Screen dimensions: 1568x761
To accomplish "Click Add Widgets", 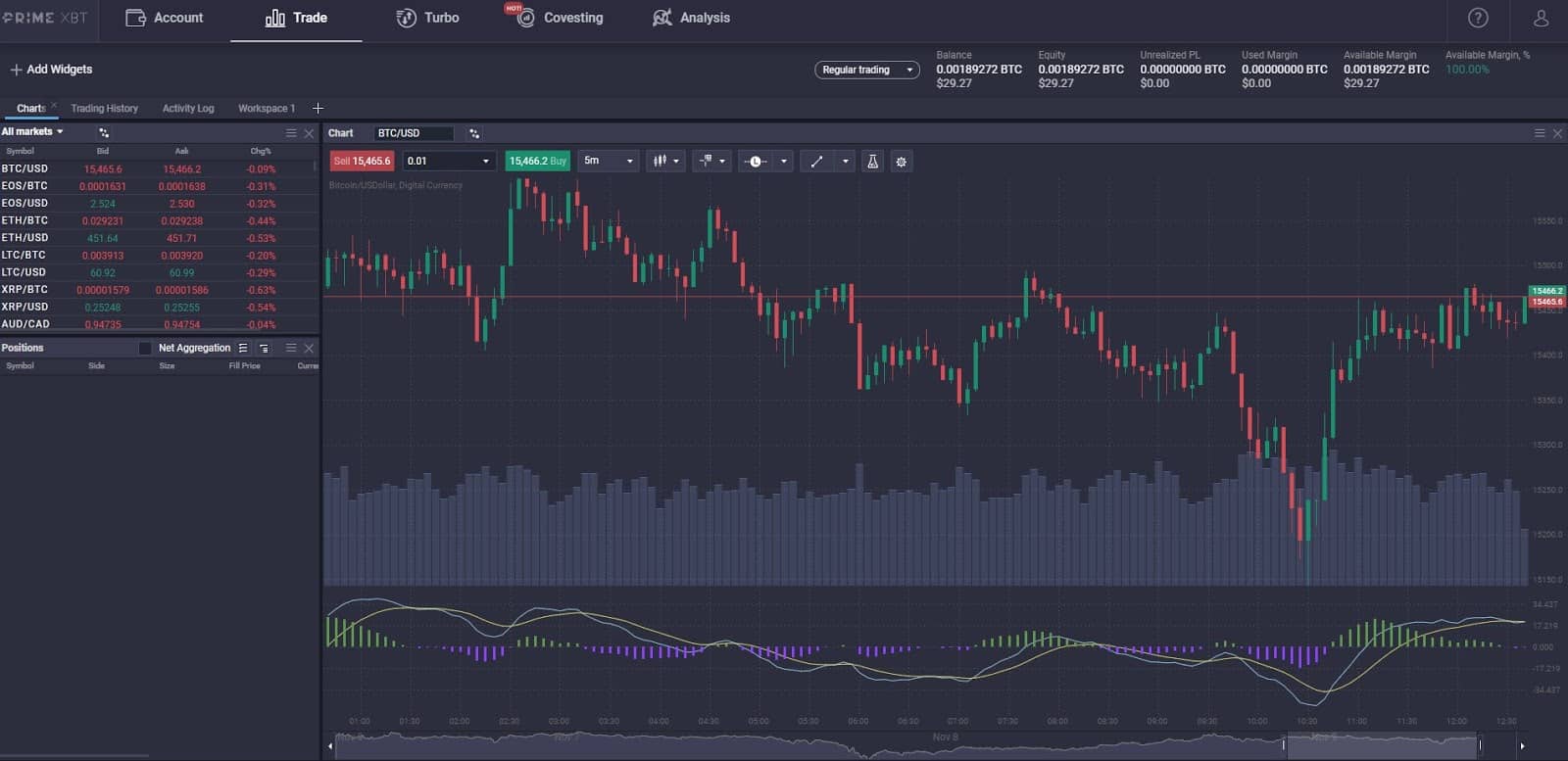I will tap(51, 70).
